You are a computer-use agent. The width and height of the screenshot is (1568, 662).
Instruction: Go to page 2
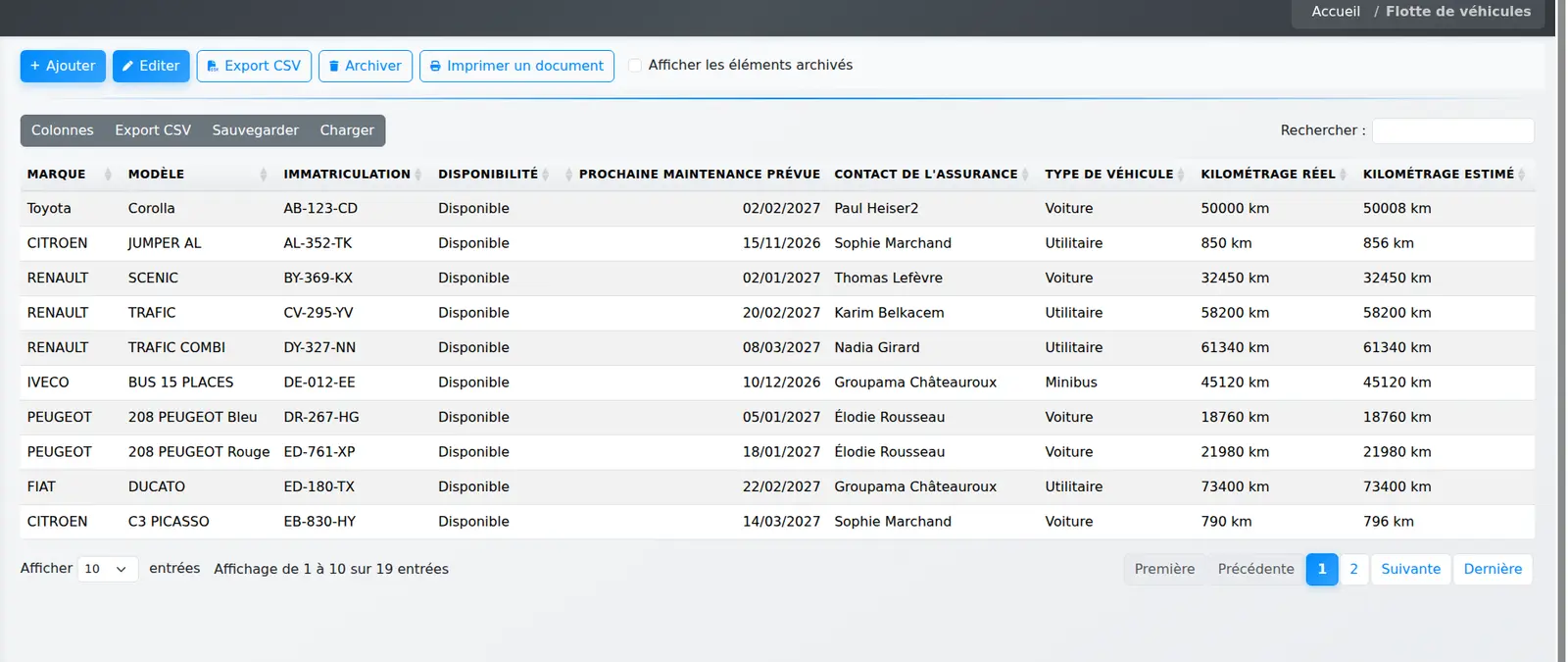pos(1353,569)
